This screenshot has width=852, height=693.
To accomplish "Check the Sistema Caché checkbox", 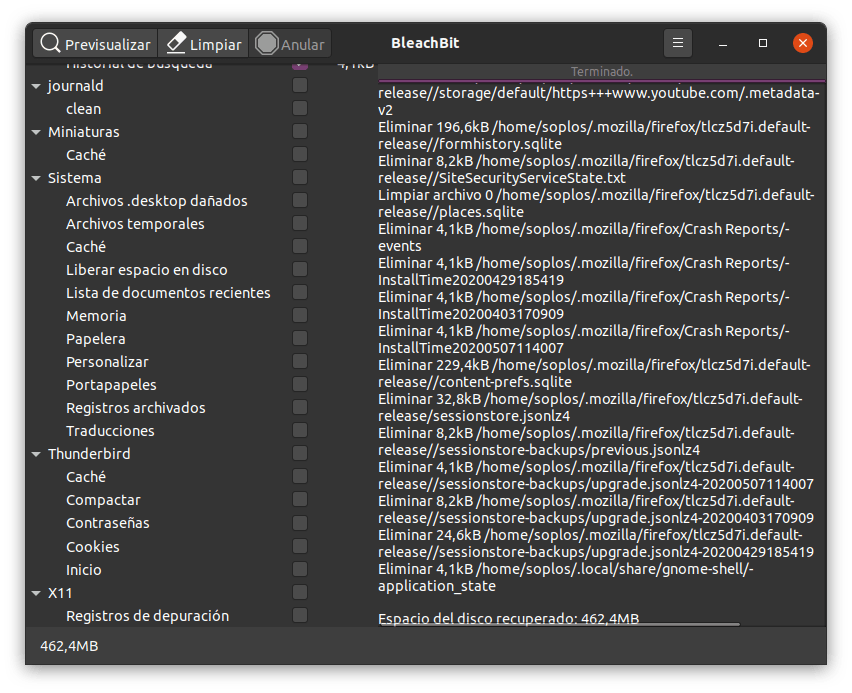I will (x=300, y=246).
